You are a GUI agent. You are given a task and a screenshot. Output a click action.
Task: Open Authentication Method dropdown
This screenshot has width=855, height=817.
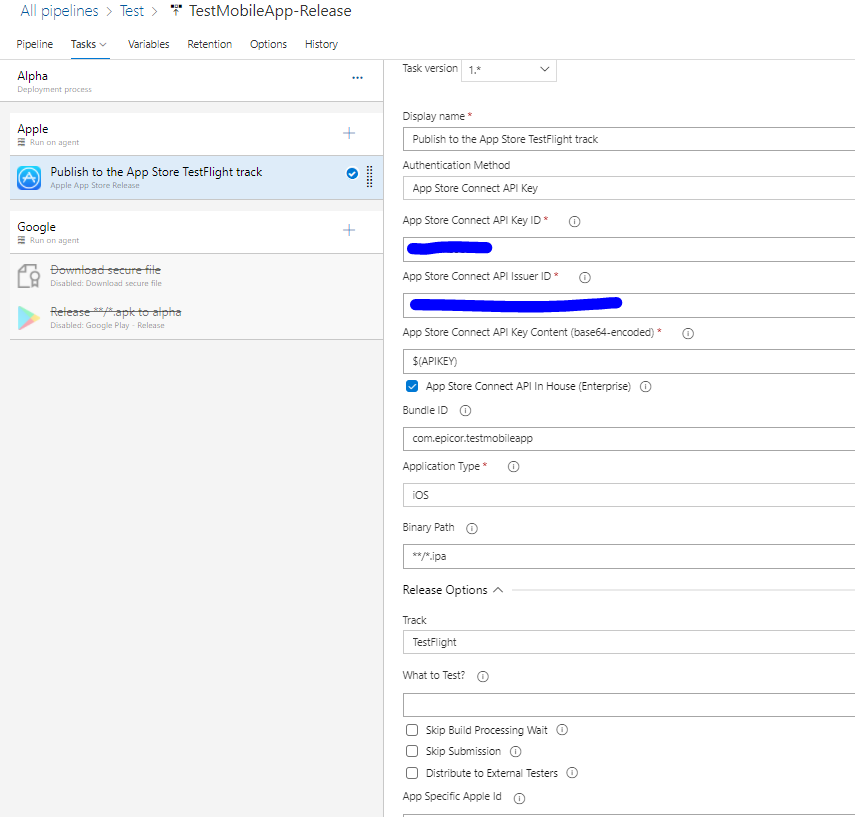coord(629,188)
